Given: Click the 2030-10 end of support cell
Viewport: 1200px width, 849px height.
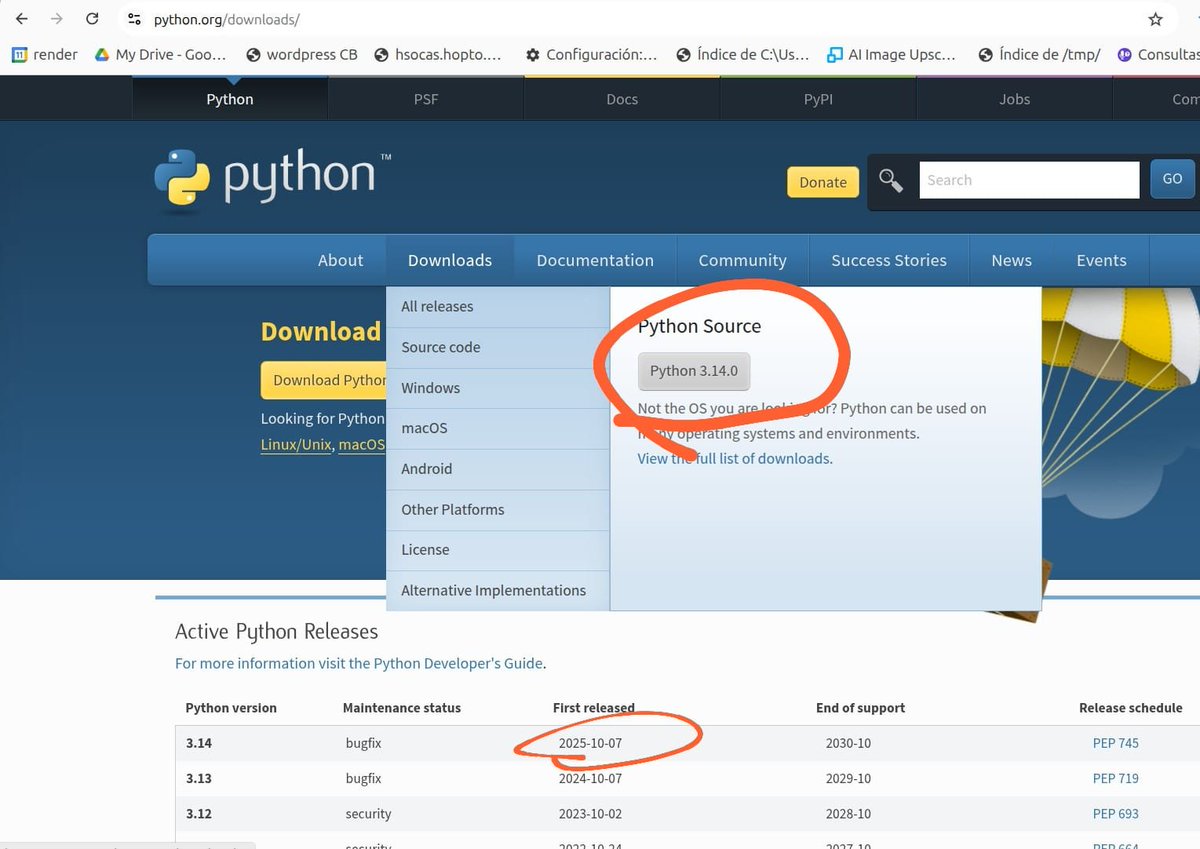Looking at the screenshot, I should pos(848,743).
